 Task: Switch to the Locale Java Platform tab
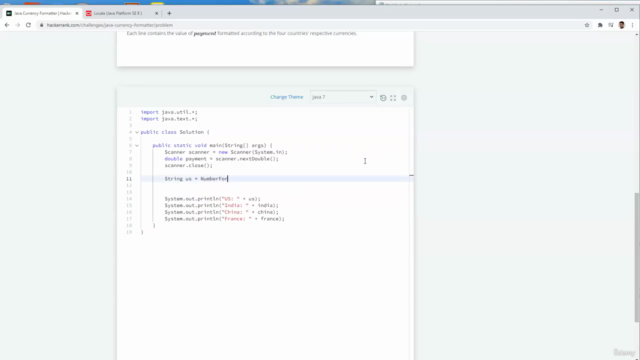point(118,13)
